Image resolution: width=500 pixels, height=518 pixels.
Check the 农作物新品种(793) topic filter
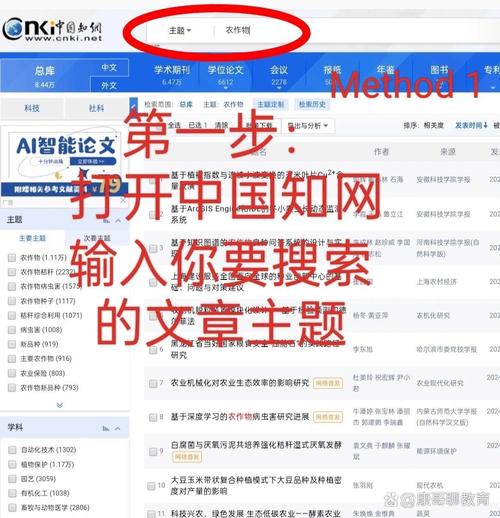12,388
